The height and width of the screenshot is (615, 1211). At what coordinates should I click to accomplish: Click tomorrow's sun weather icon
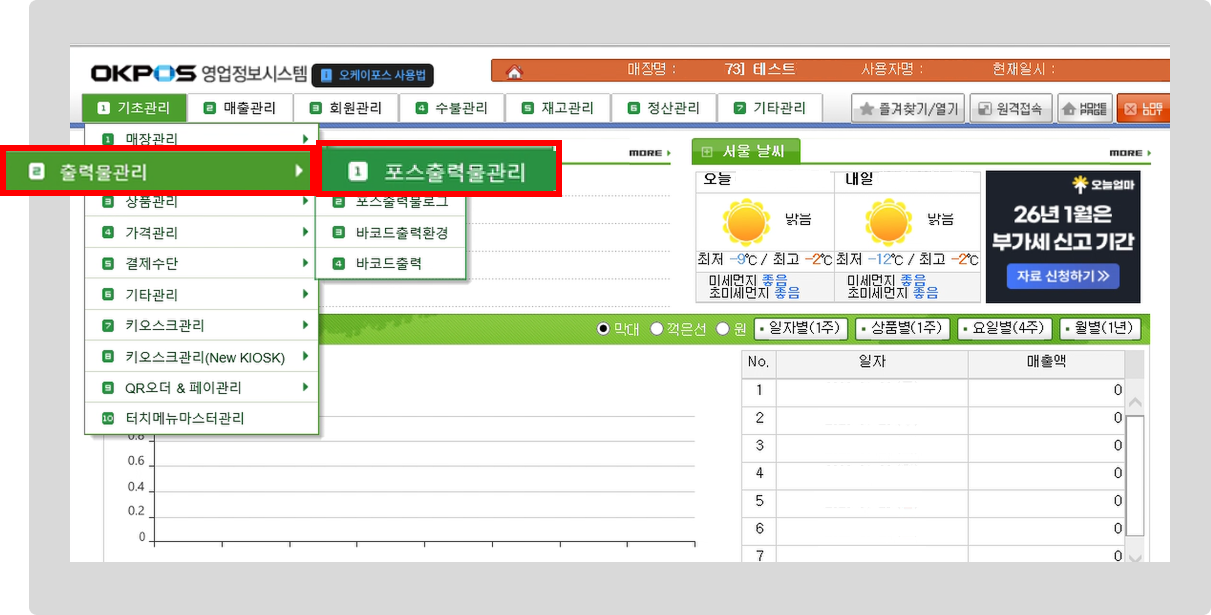point(889,223)
